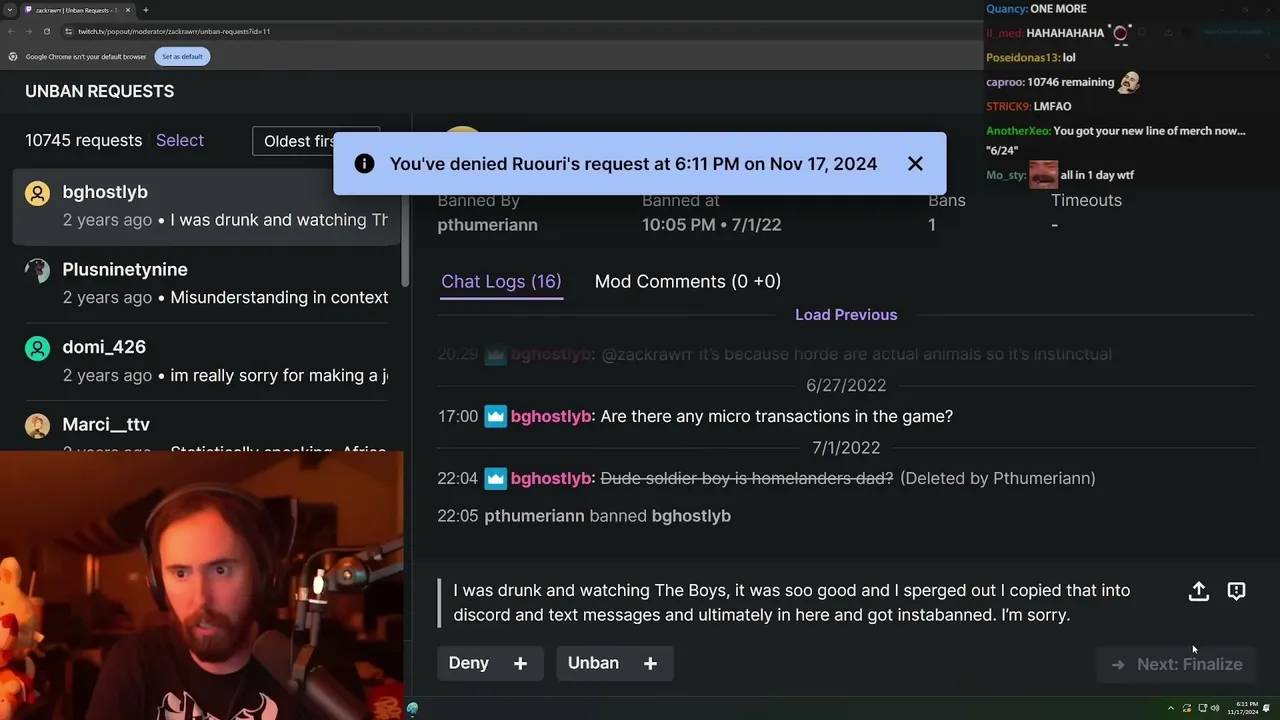Click Plusninetynine's avatar in the request list
The height and width of the screenshot is (720, 1280).
pos(37,271)
